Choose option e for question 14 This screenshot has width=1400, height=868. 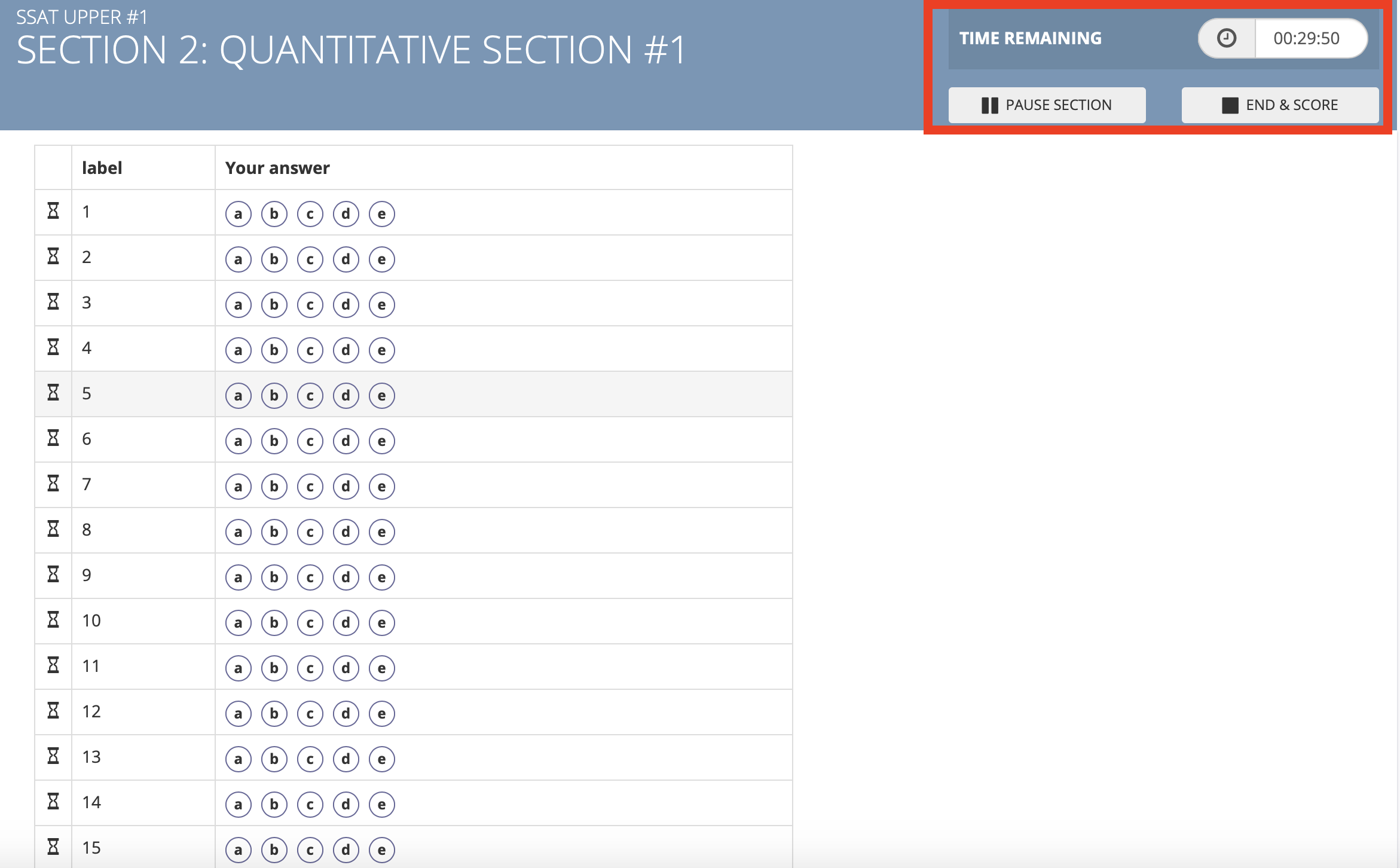[382, 805]
